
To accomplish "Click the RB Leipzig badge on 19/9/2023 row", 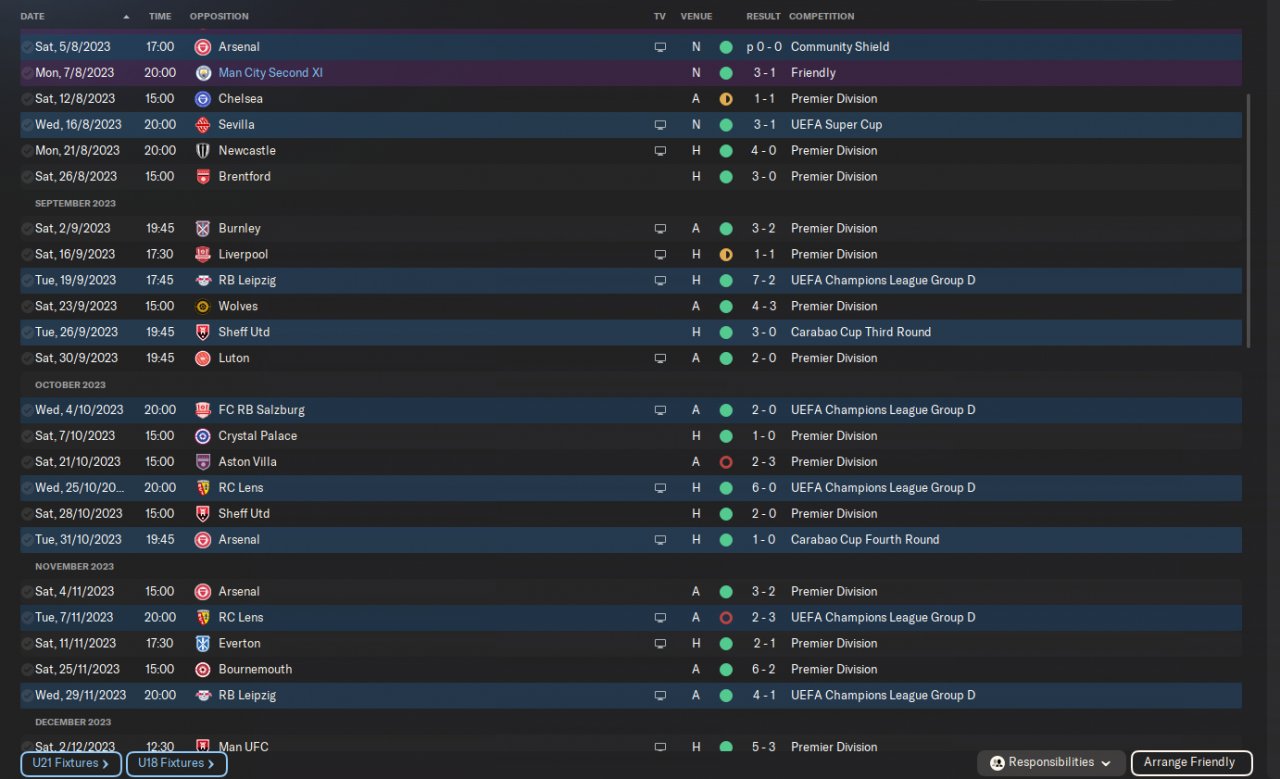I will click(203, 281).
